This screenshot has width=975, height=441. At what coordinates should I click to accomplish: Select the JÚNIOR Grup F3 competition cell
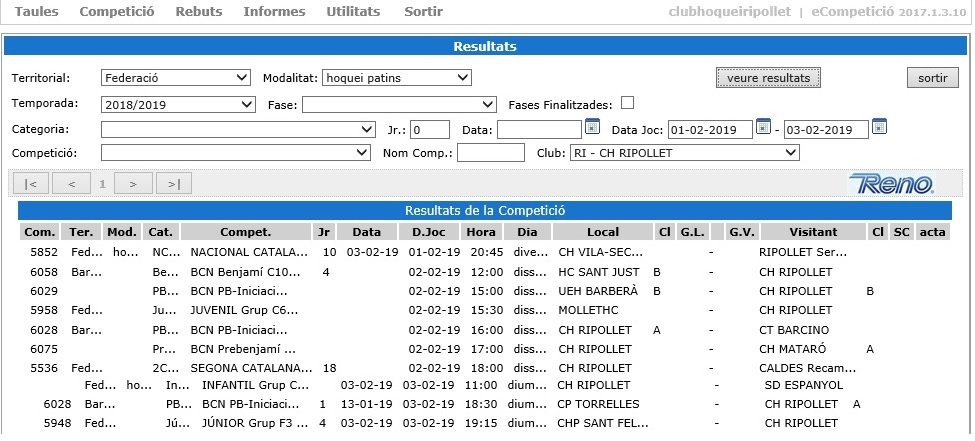click(255, 423)
